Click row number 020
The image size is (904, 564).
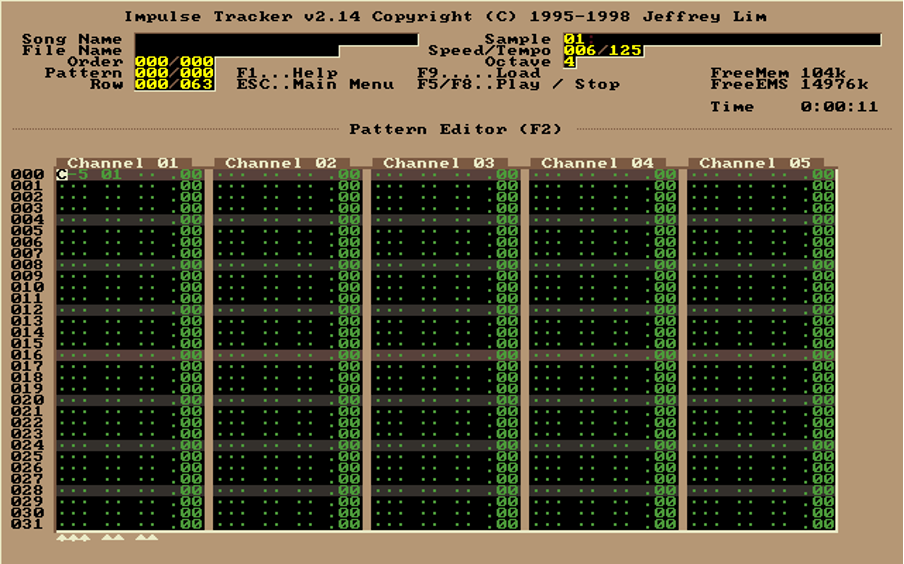click(x=27, y=400)
